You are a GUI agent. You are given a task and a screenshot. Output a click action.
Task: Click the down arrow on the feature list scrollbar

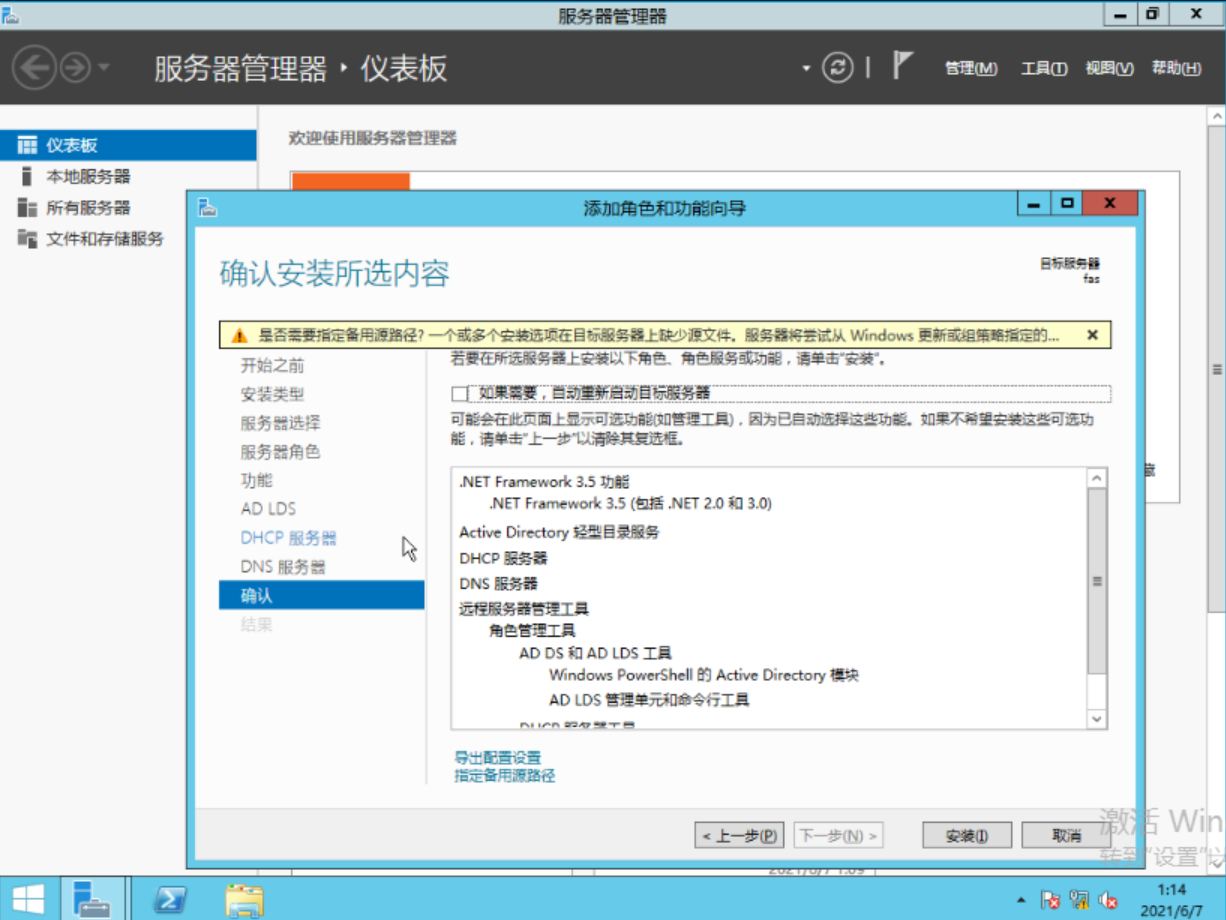click(x=1096, y=719)
